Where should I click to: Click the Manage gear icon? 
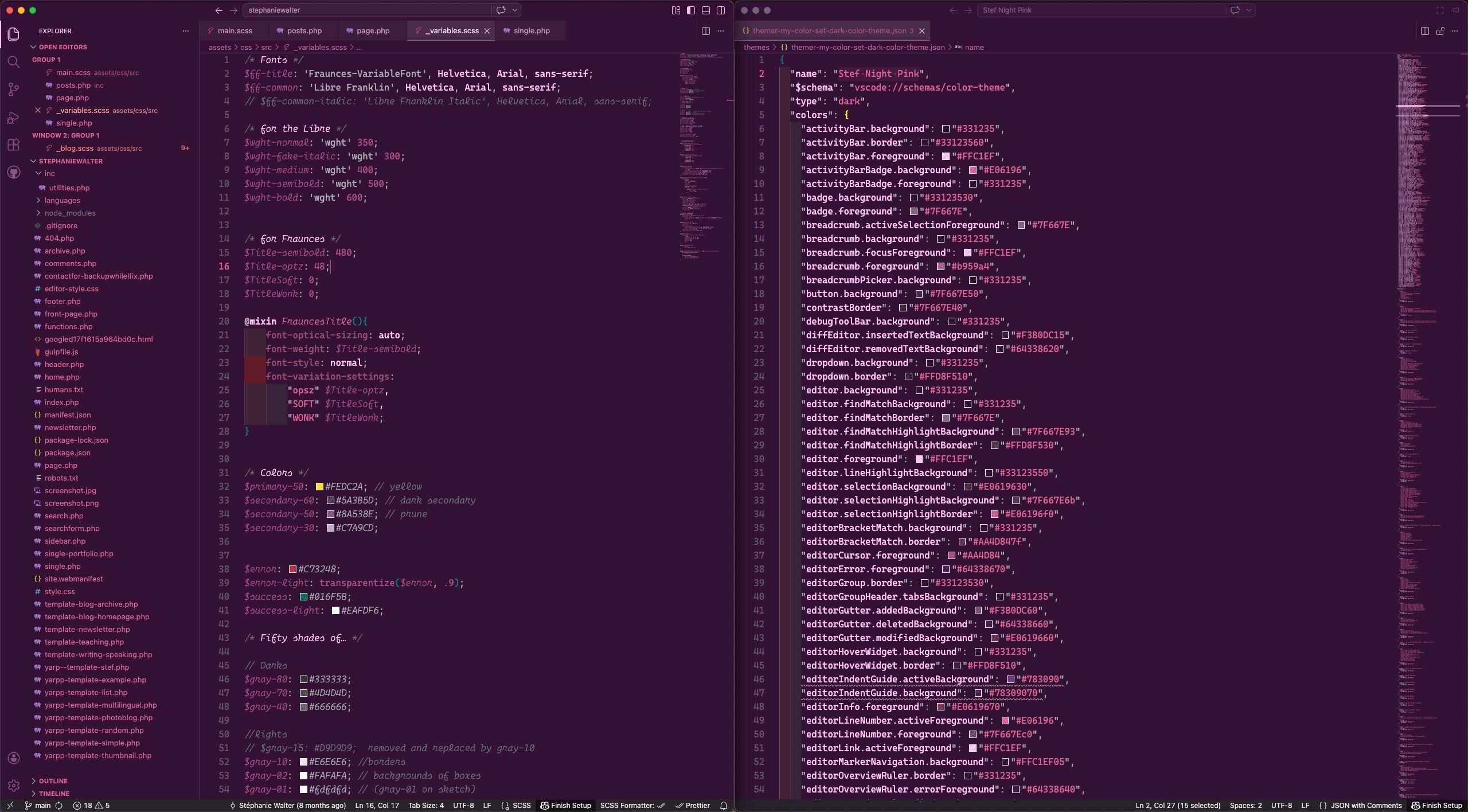click(x=14, y=786)
